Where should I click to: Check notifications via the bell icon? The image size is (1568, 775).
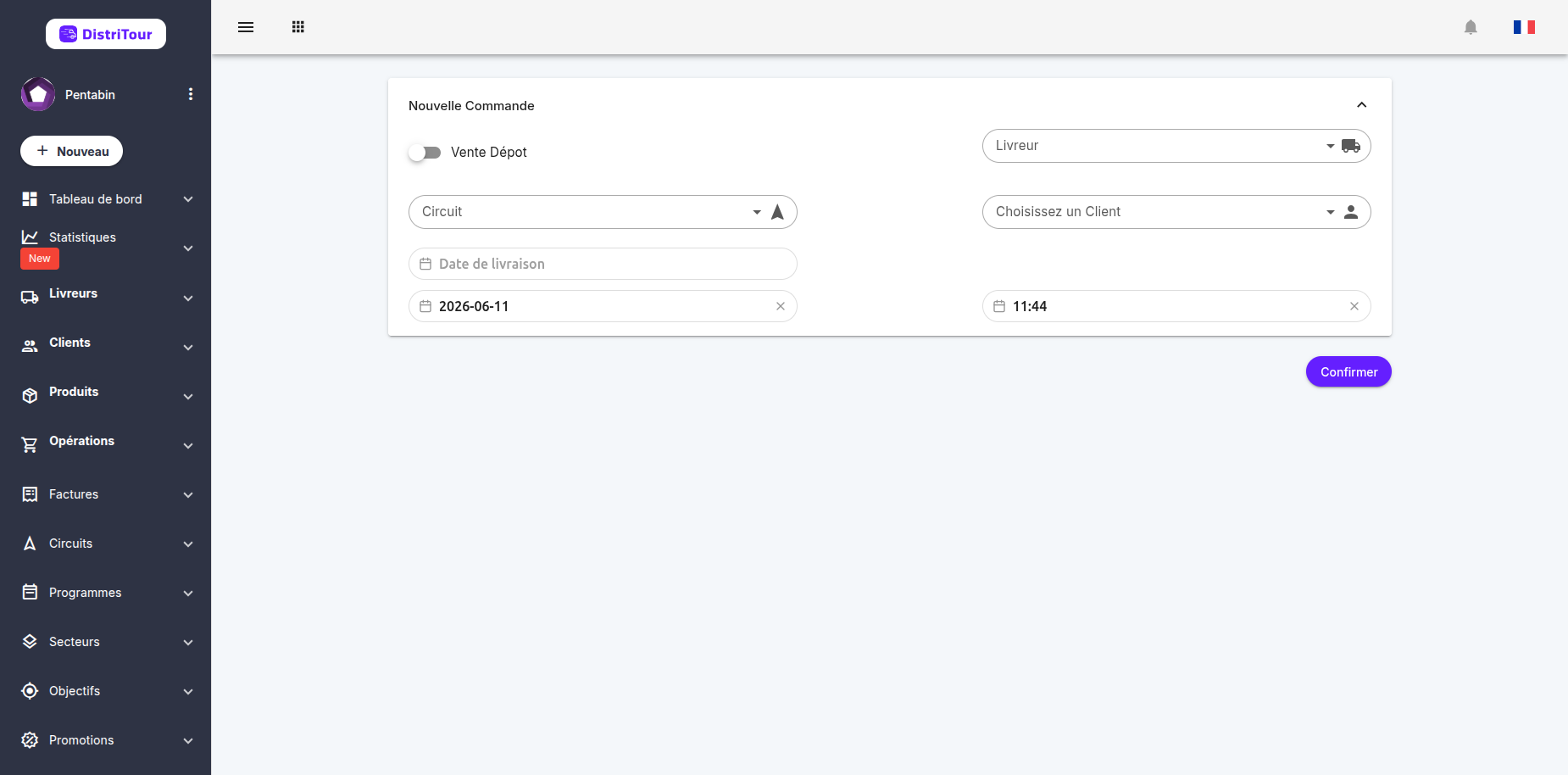pyautogui.click(x=1471, y=27)
